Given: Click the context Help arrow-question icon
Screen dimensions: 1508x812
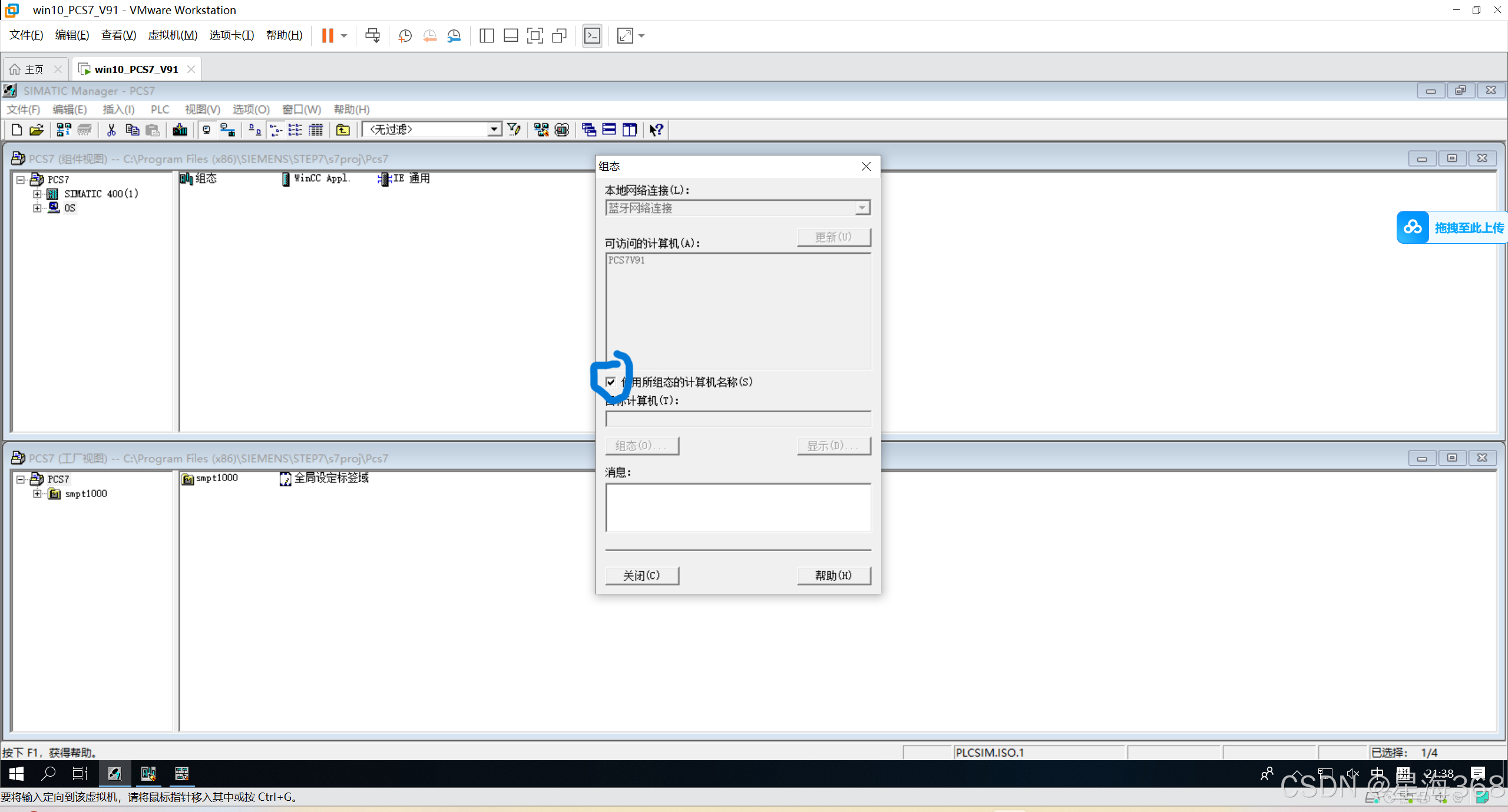Looking at the screenshot, I should (656, 130).
